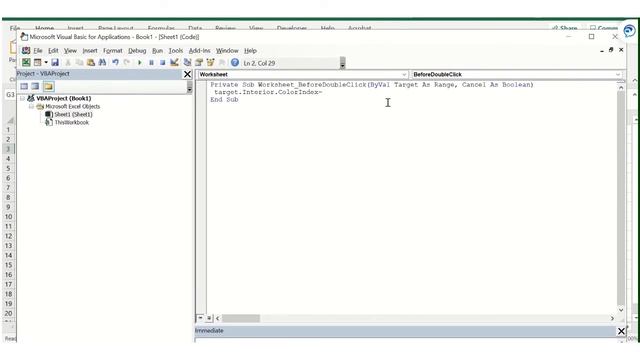Click the code horizontal scrollbar thumb
This screenshot has height=360, width=640.
click(241, 318)
